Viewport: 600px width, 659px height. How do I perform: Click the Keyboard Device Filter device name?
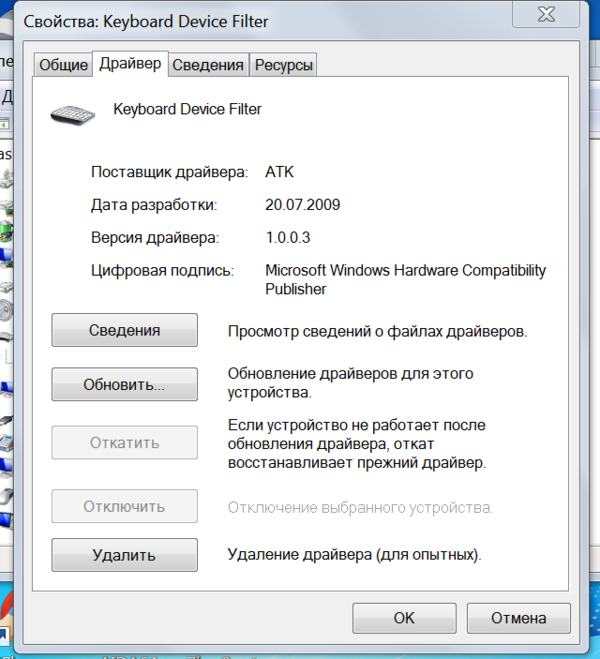coord(187,109)
